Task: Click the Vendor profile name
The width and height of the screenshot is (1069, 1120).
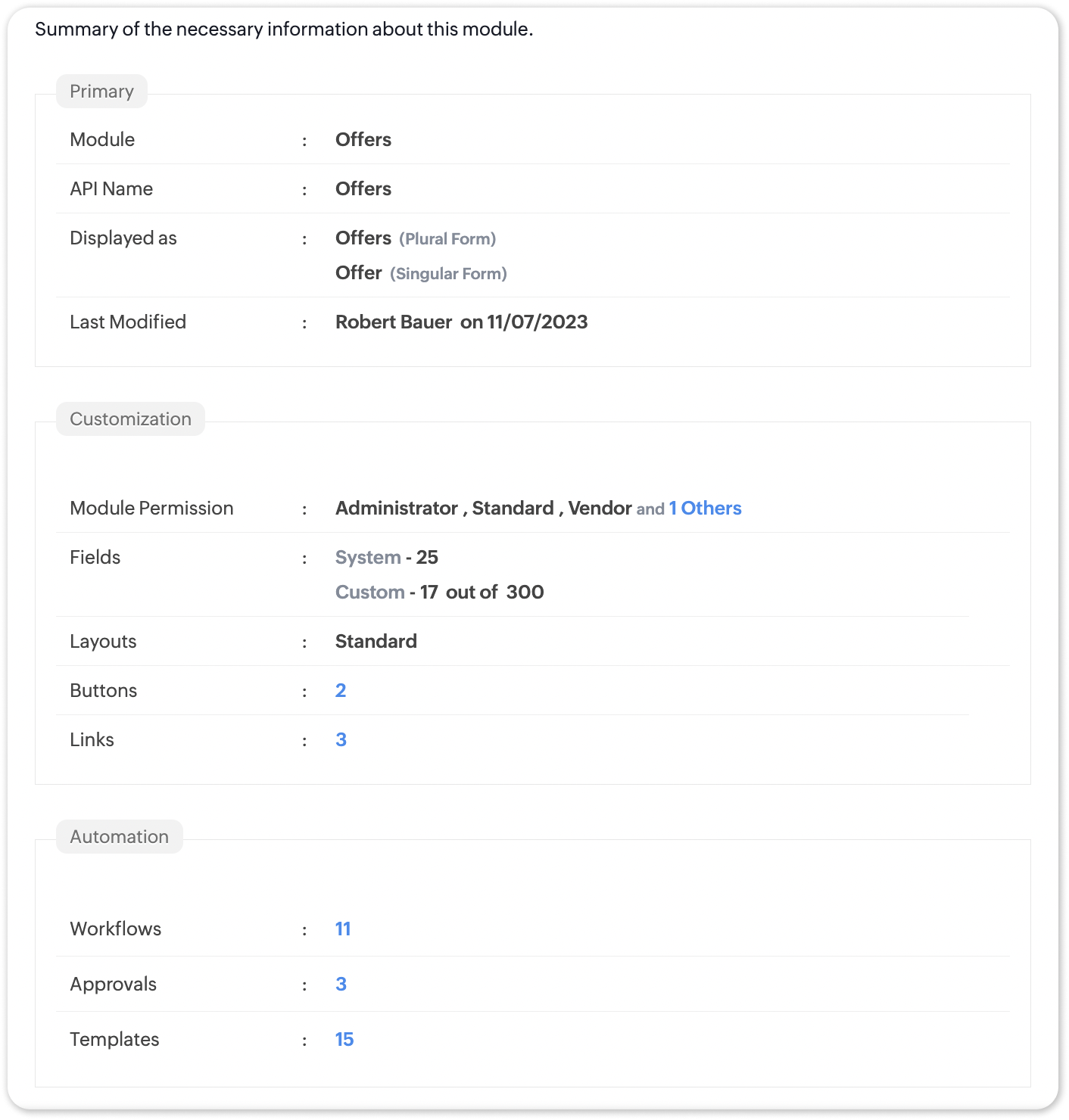Action: pos(600,509)
